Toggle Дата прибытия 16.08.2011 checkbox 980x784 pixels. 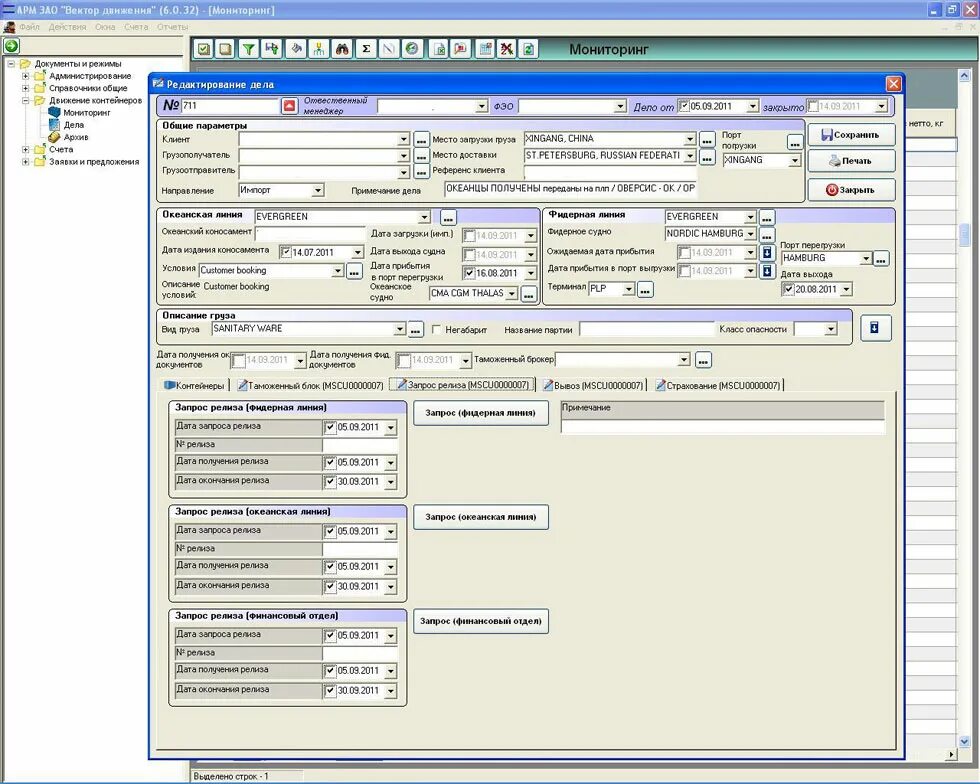(x=469, y=273)
